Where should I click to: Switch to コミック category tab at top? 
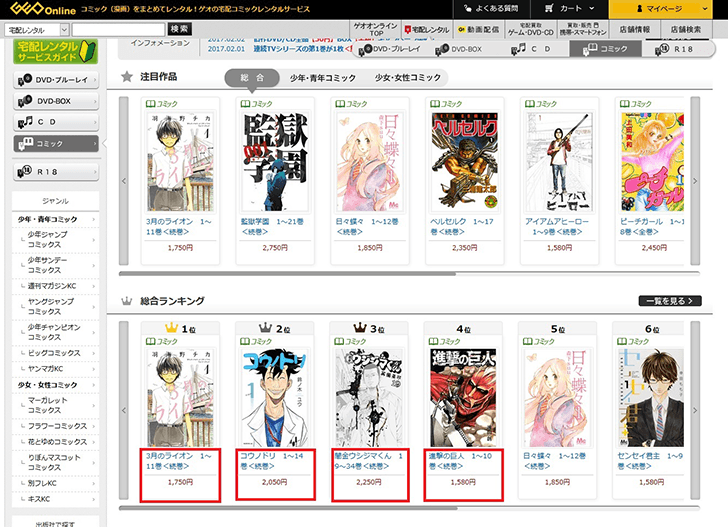click(606, 49)
